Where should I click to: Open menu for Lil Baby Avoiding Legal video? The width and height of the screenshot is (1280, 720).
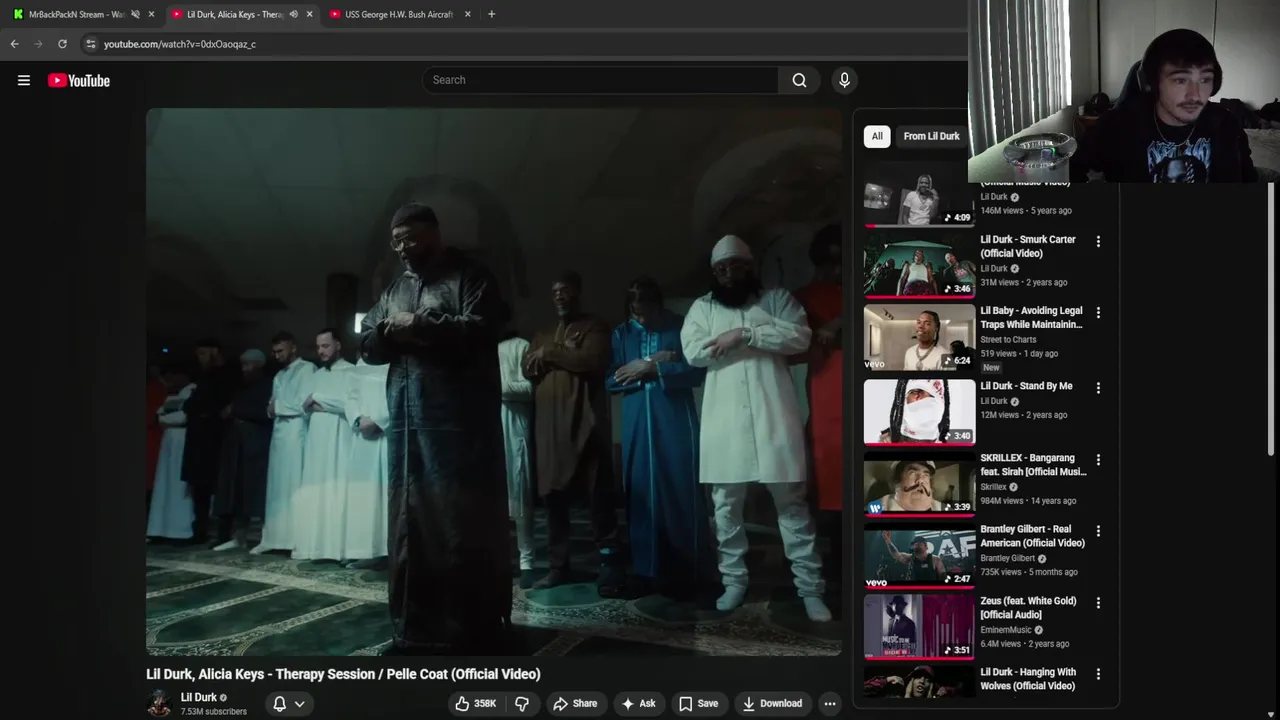(x=1098, y=312)
